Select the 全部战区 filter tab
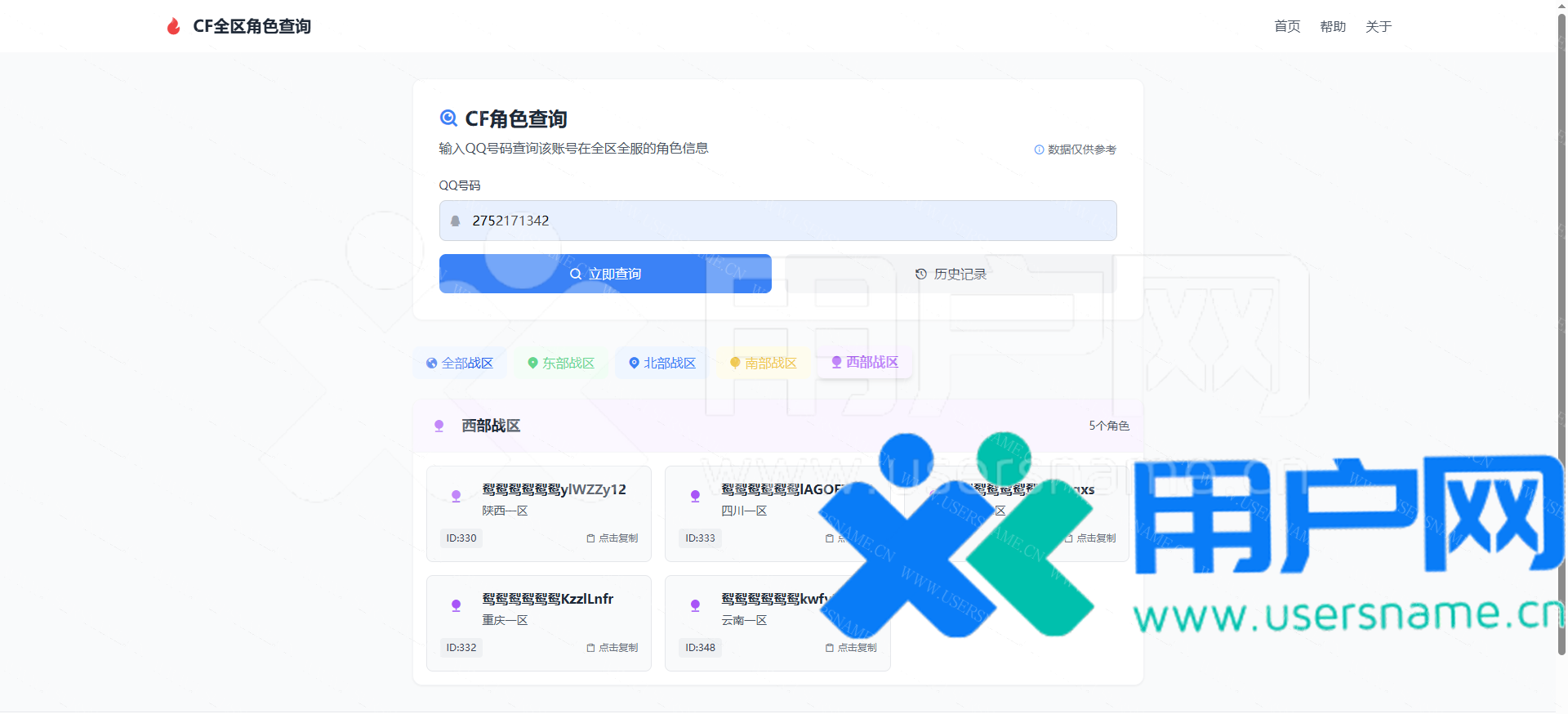Screen dimensions: 1568x714 coord(460,363)
